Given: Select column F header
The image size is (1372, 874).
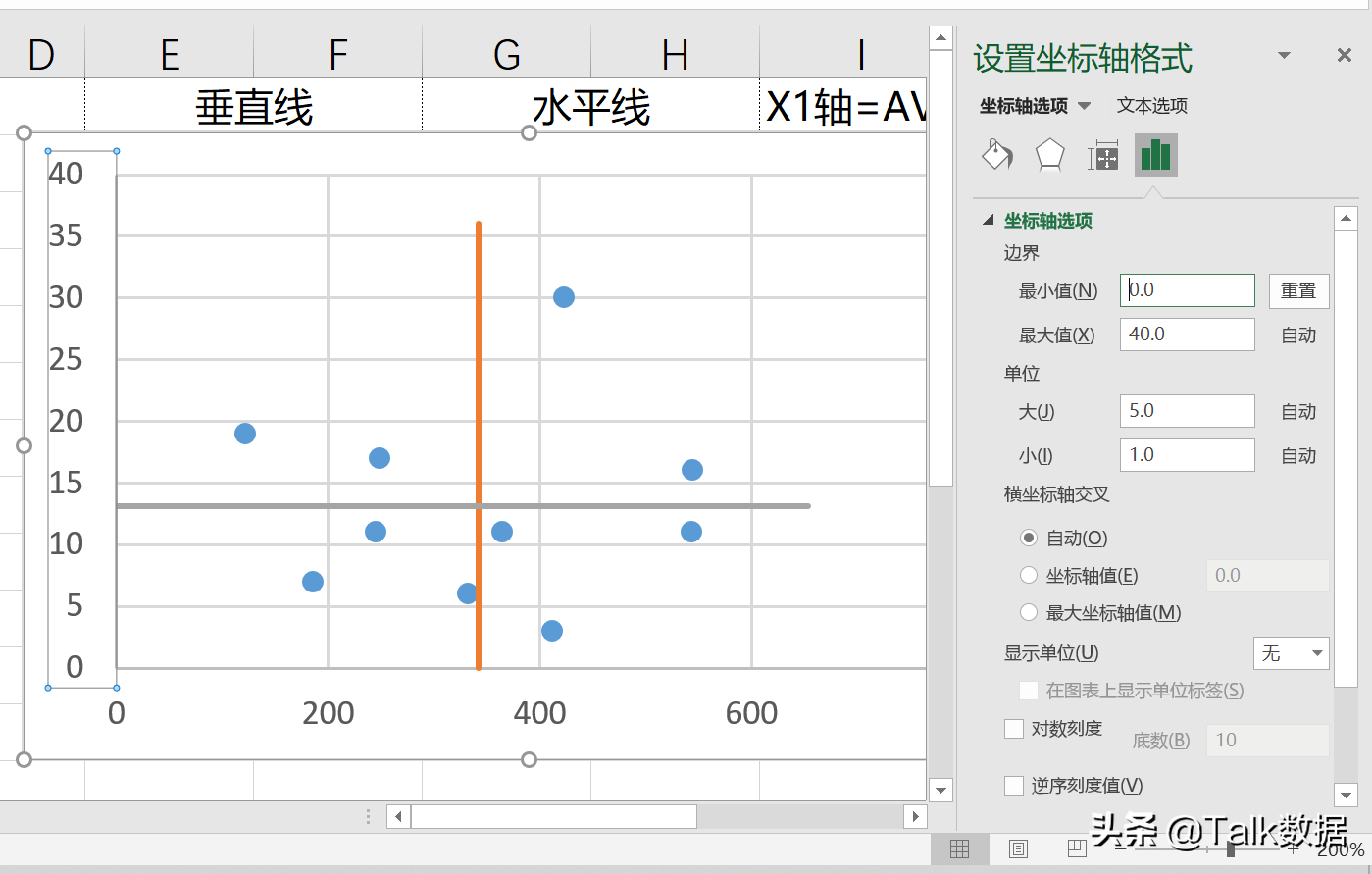Looking at the screenshot, I should pyautogui.click(x=338, y=54).
